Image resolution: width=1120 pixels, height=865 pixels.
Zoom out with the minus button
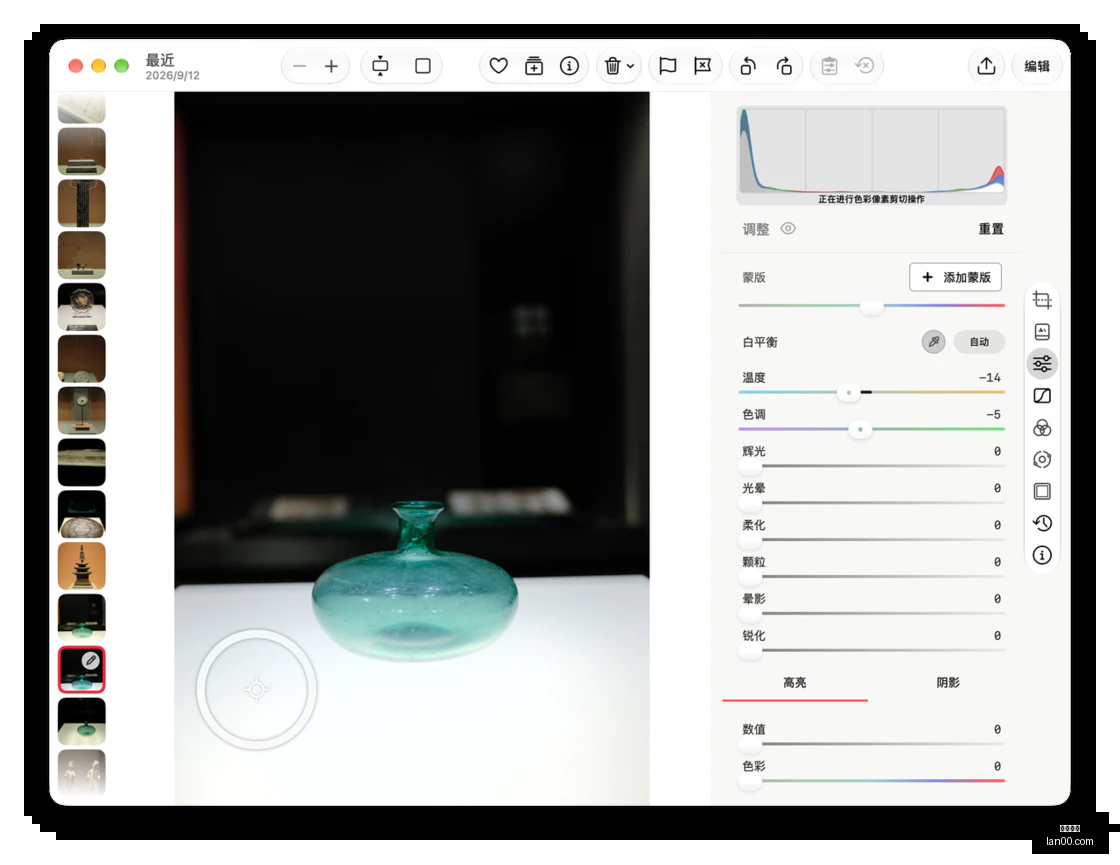[x=299, y=66]
